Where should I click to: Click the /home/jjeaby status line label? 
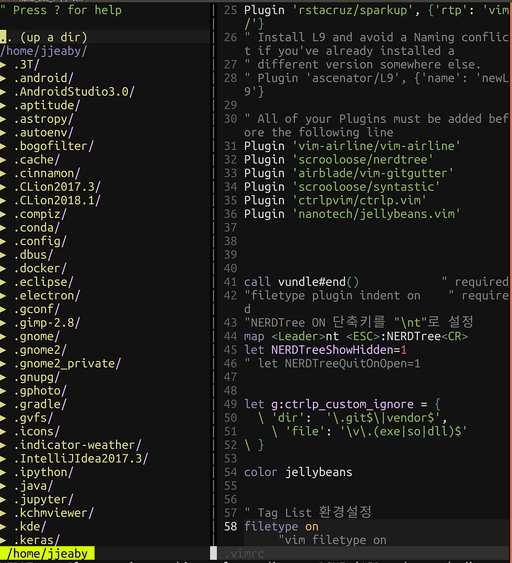tap(47, 554)
